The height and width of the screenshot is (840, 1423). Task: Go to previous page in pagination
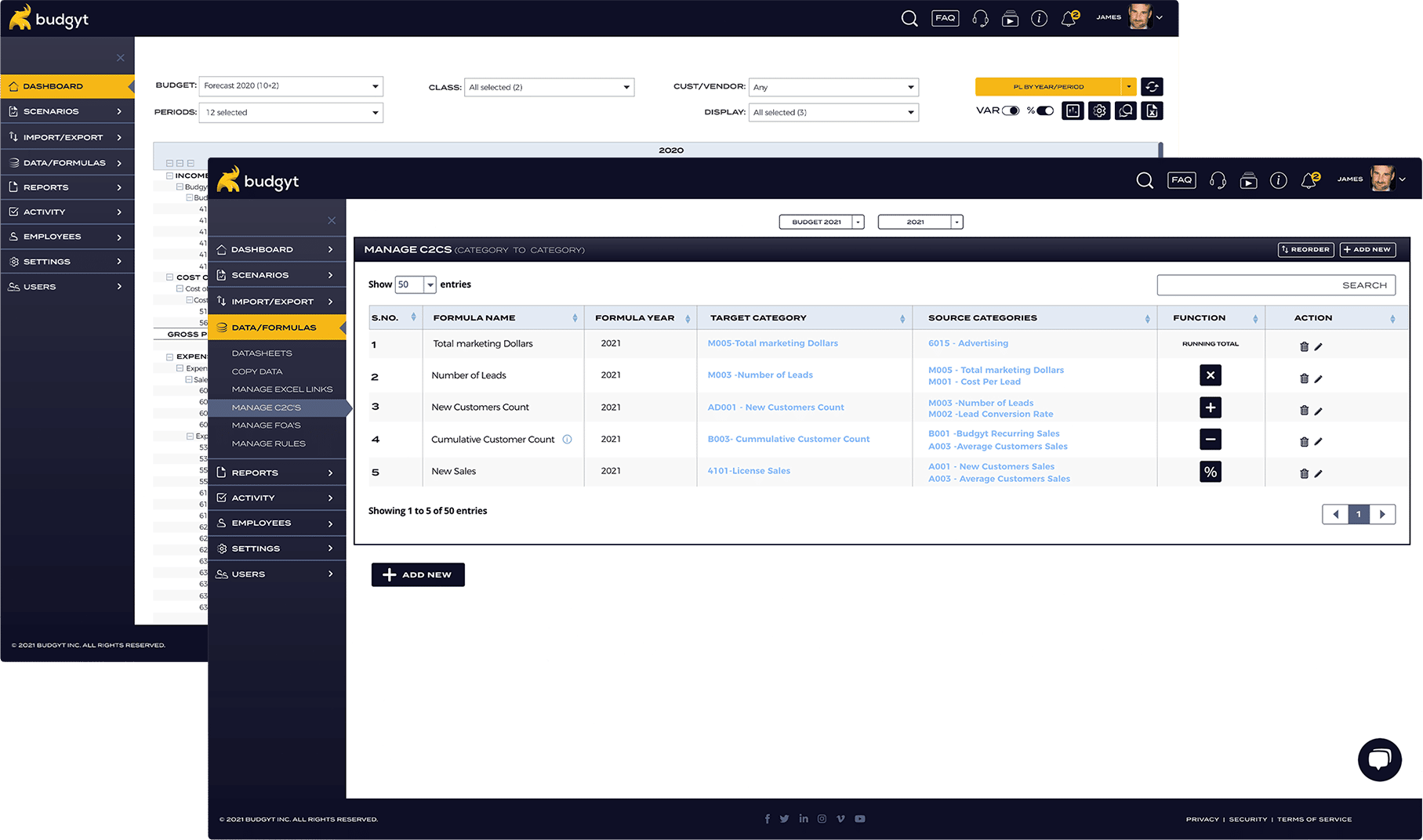(1335, 514)
